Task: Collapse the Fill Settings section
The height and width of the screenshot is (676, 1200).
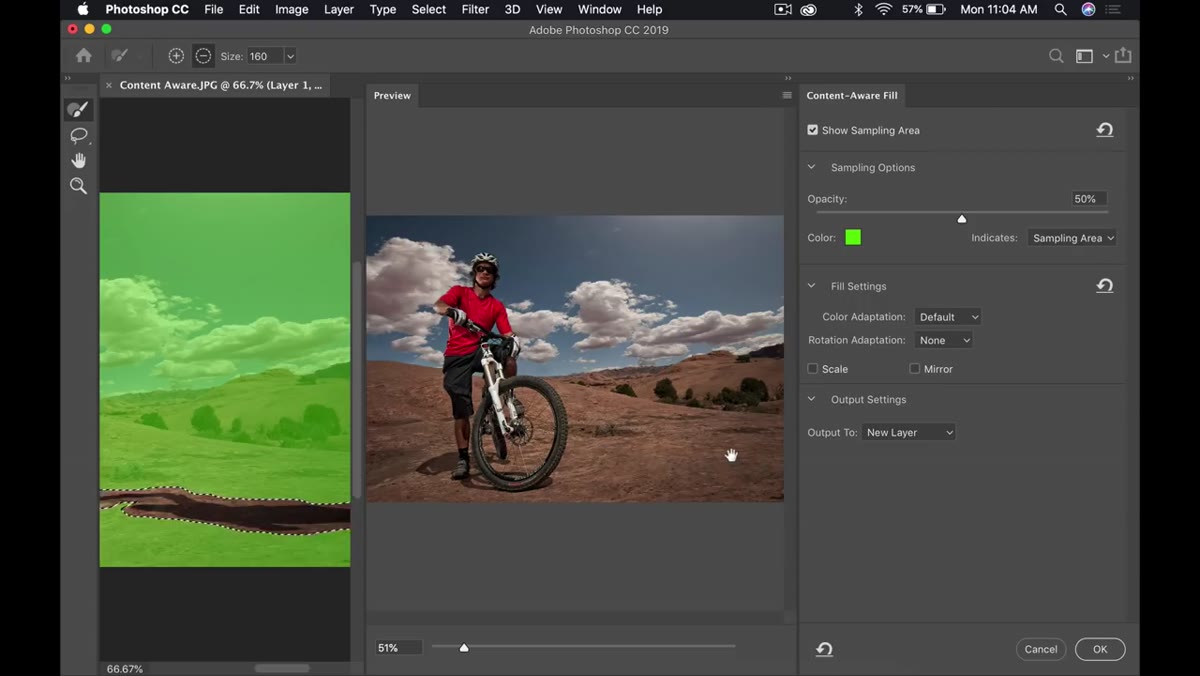Action: tap(811, 286)
